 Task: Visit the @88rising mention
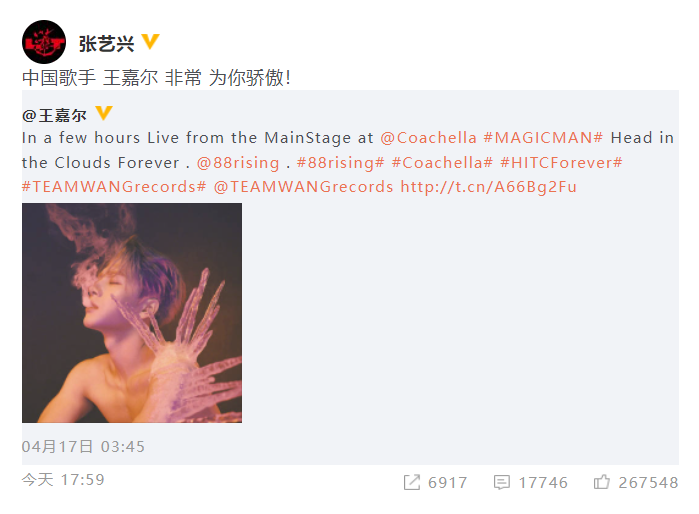pyautogui.click(x=238, y=163)
